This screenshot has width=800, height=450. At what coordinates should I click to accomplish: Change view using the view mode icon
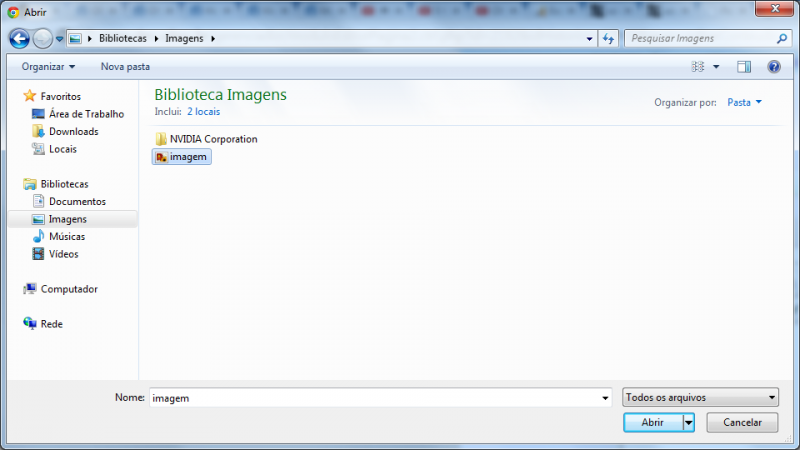point(698,67)
